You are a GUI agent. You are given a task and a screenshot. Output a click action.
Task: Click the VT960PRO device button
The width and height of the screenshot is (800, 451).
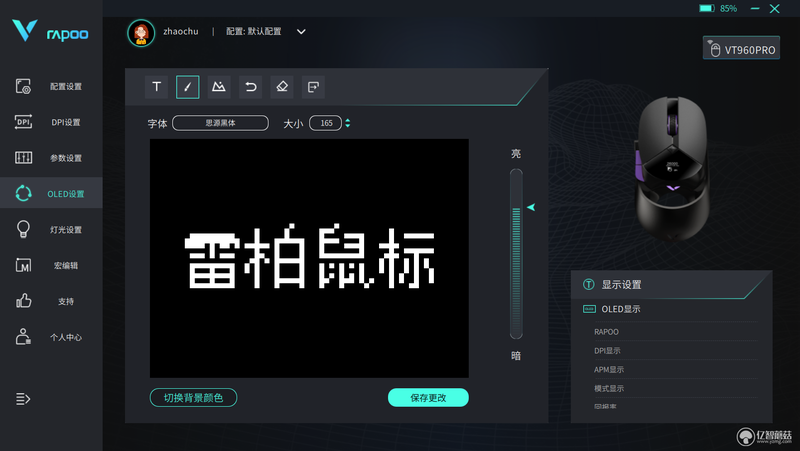click(741, 48)
